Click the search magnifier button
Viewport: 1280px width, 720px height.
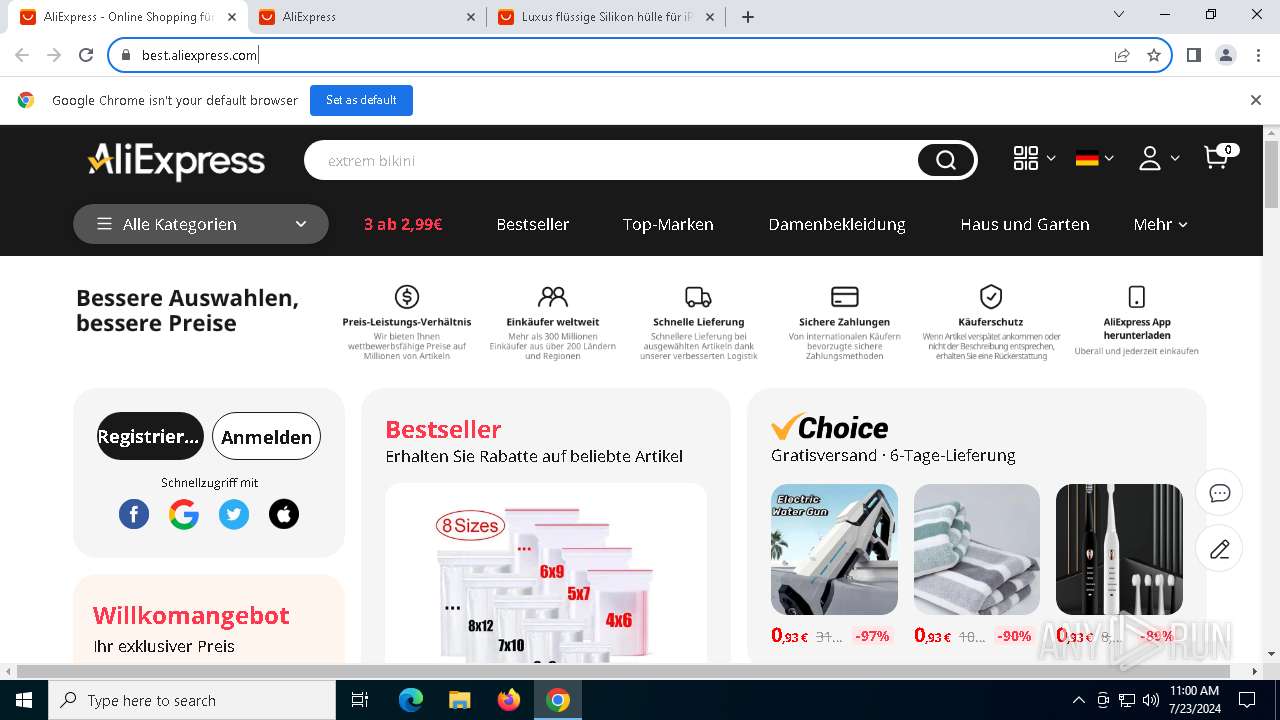[x=946, y=160]
